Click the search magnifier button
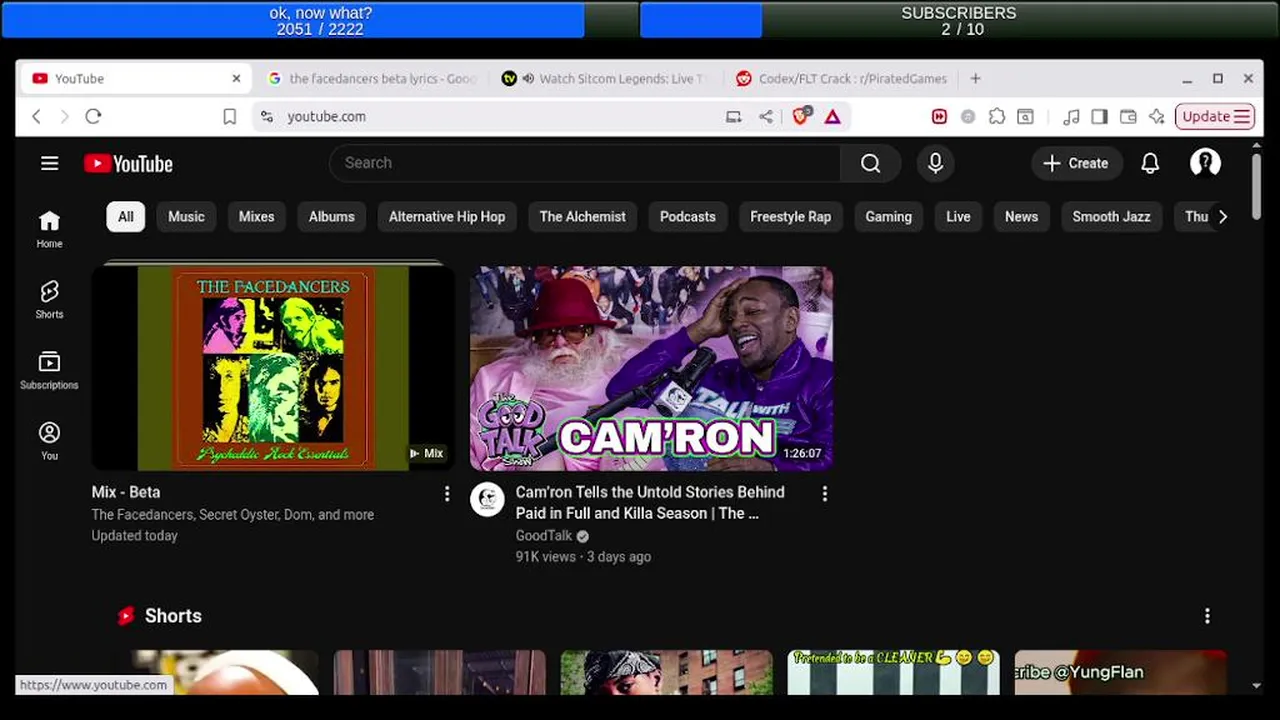This screenshot has height=720, width=1280. click(871, 163)
